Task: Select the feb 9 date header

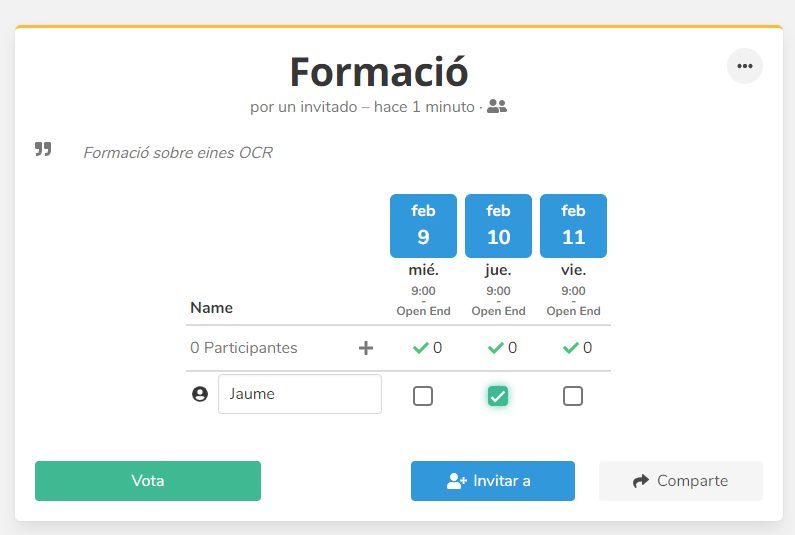Action: pos(423,226)
